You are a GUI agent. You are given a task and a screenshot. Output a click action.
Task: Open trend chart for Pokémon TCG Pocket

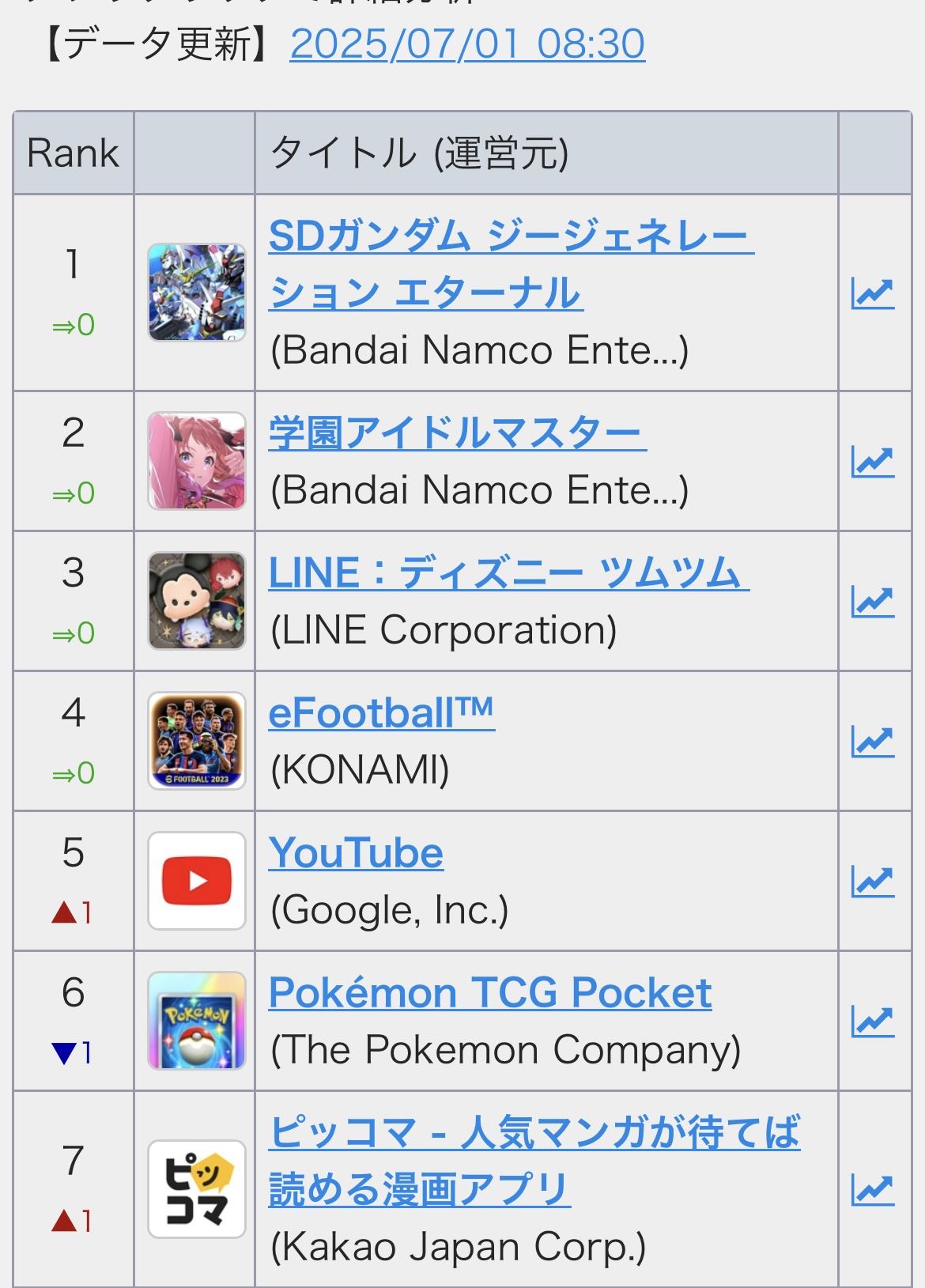coord(873,1022)
